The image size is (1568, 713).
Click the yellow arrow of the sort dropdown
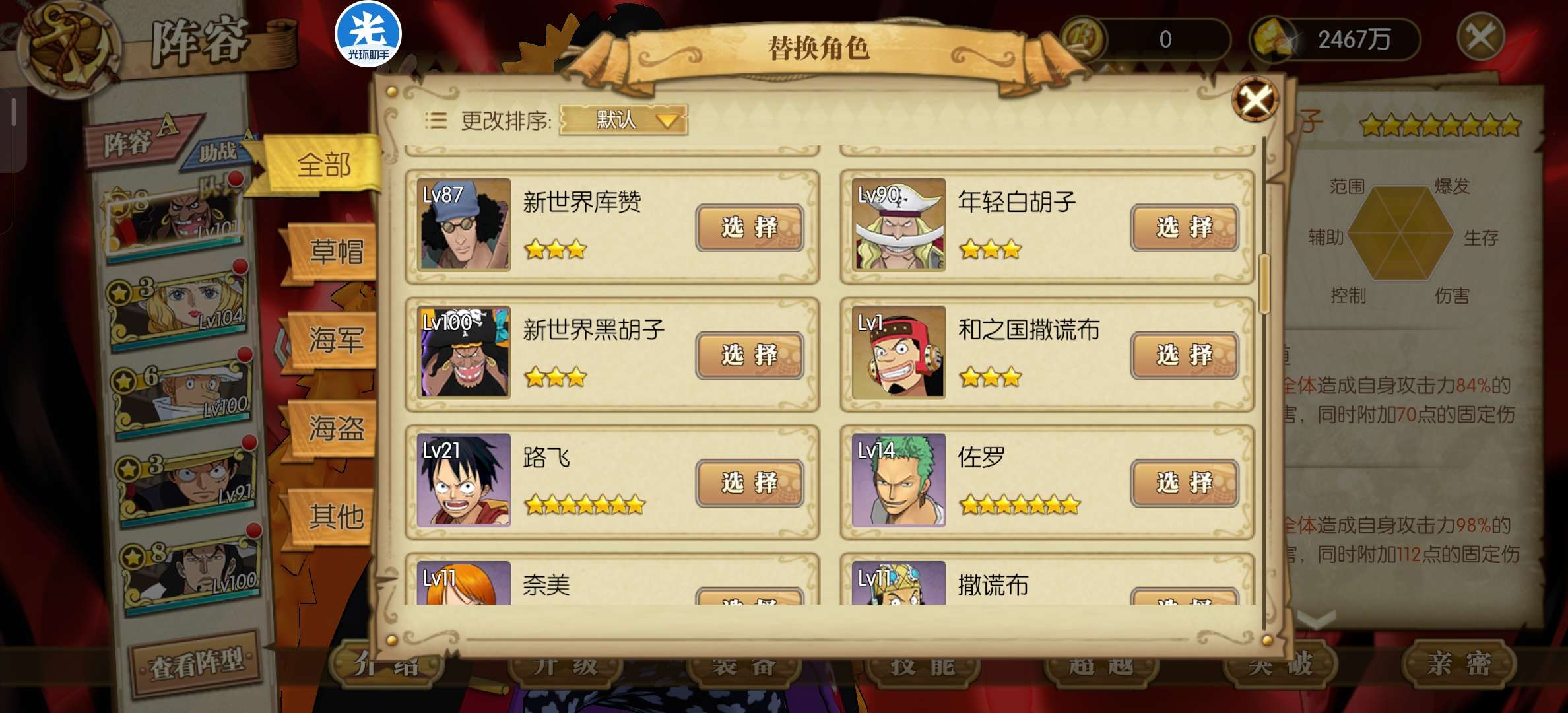coord(668,121)
